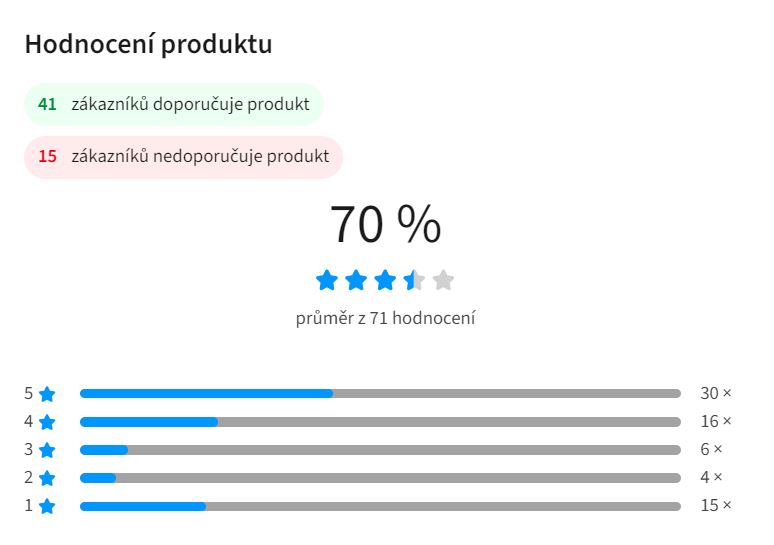Click the half-filled fourth star in the average rating
Image resolution: width=774 pixels, height=545 pixels.
click(x=414, y=280)
